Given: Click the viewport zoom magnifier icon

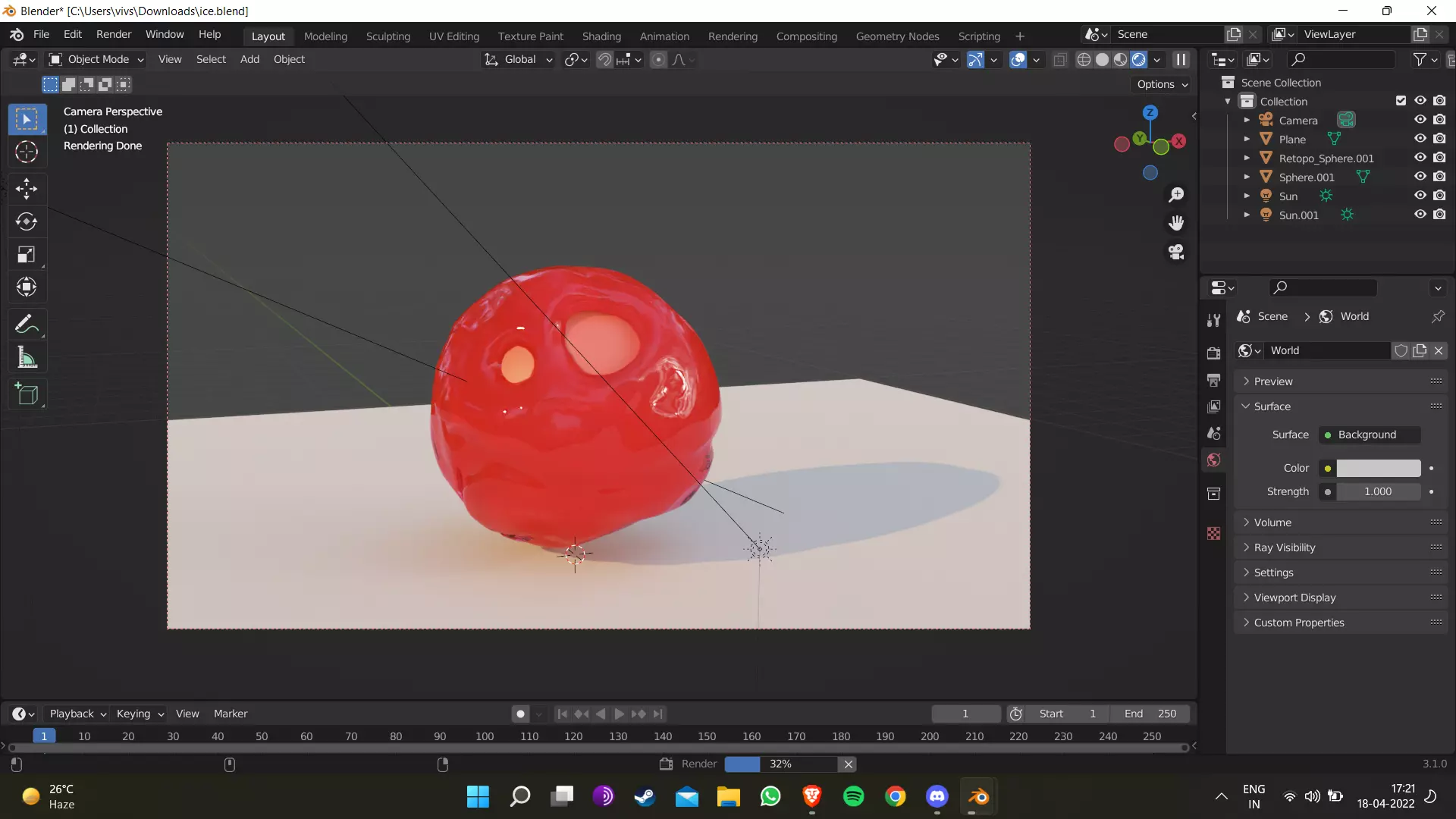Looking at the screenshot, I should coord(1176,195).
